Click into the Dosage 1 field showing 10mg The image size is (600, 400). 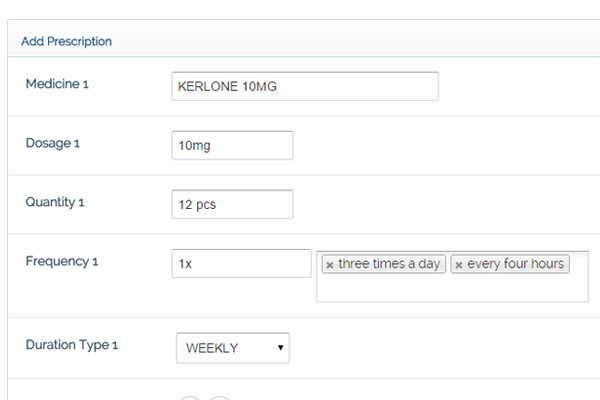232,145
